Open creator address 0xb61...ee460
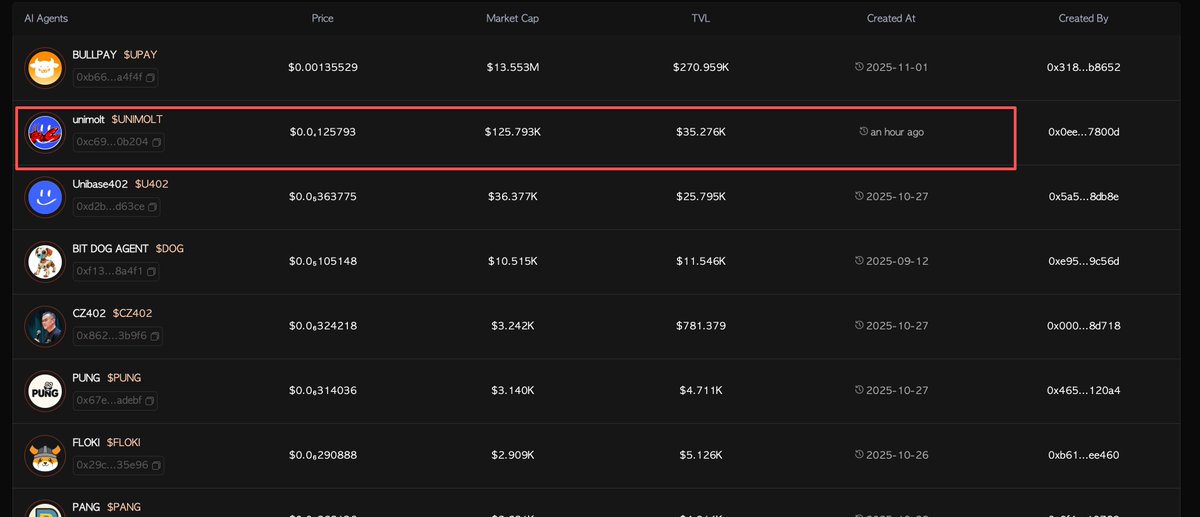 [1083, 455]
